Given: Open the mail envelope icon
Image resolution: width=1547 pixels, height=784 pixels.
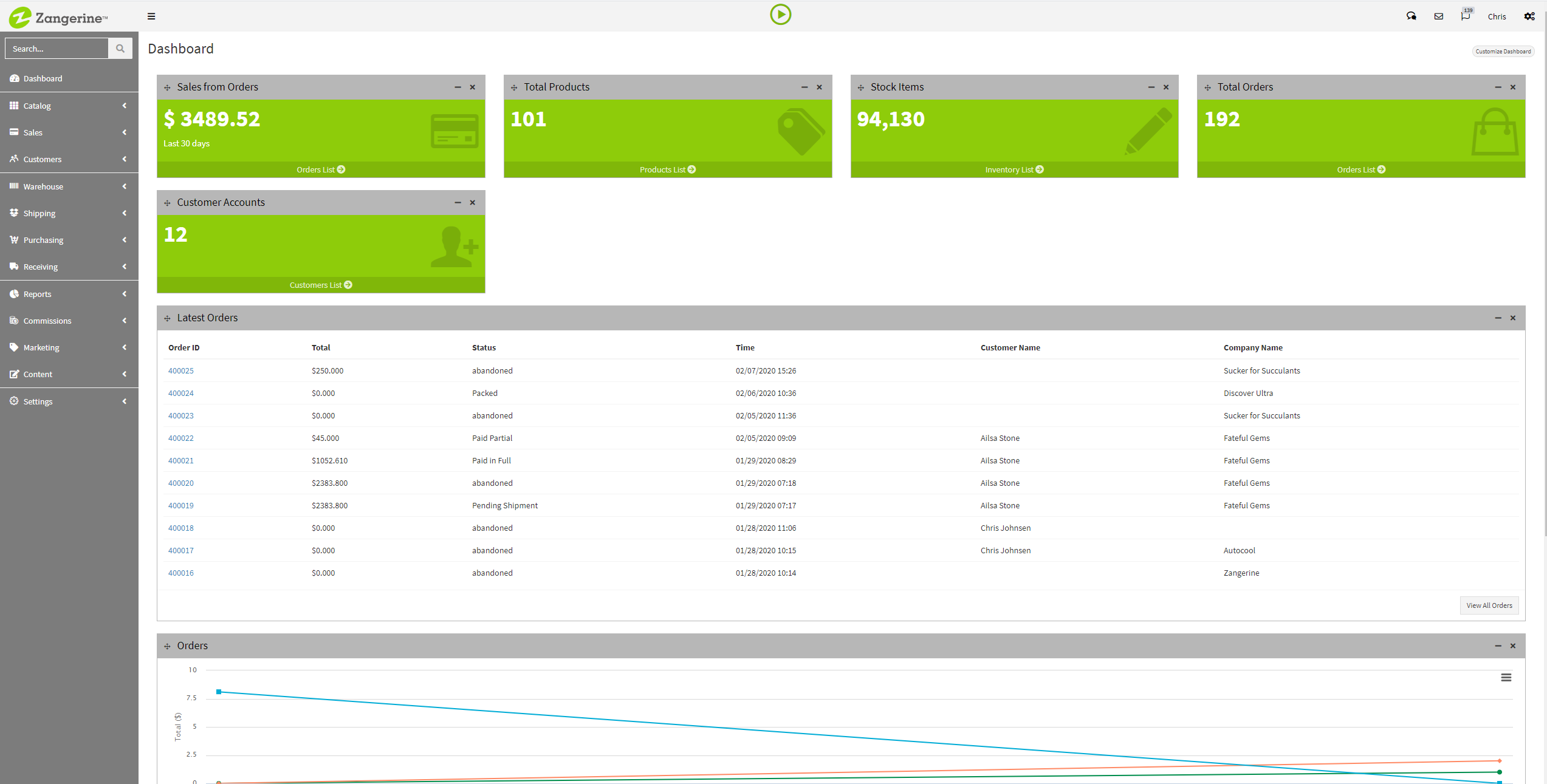Looking at the screenshot, I should pos(1438,16).
